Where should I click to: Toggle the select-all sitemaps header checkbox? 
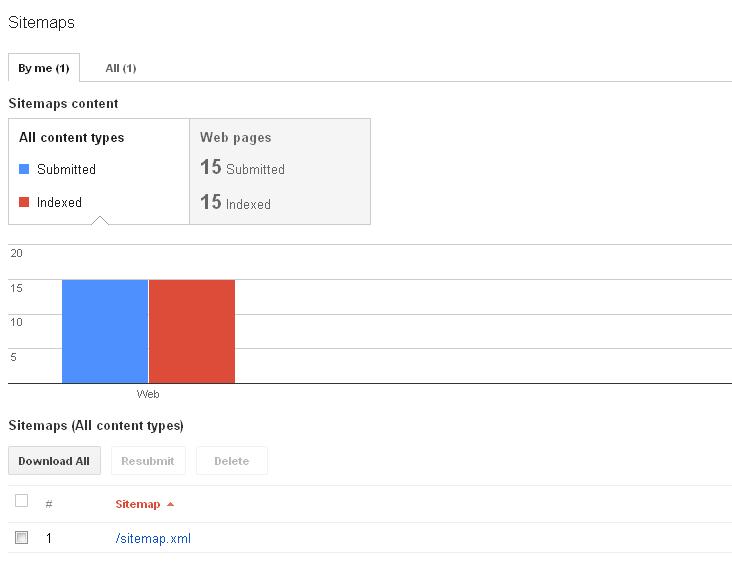[x=21, y=500]
